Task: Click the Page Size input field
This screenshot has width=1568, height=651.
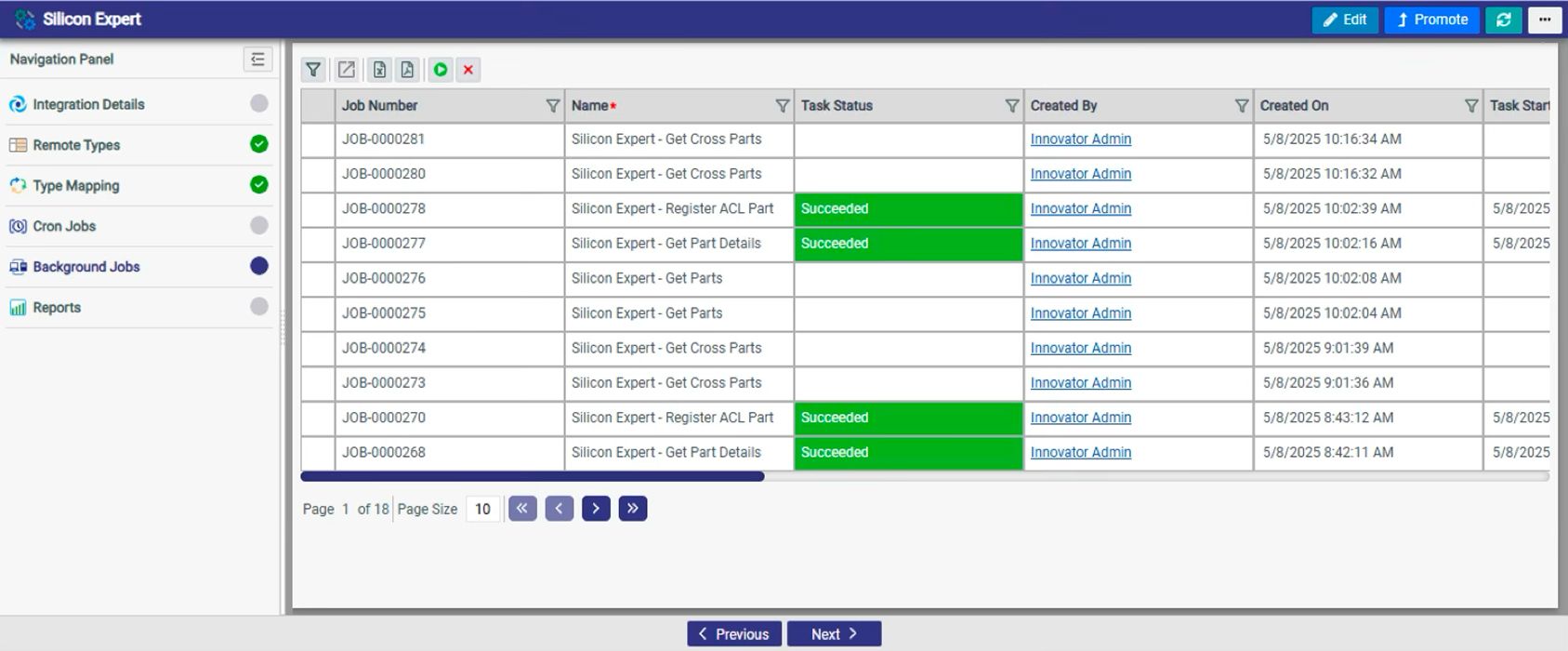Action: [483, 509]
